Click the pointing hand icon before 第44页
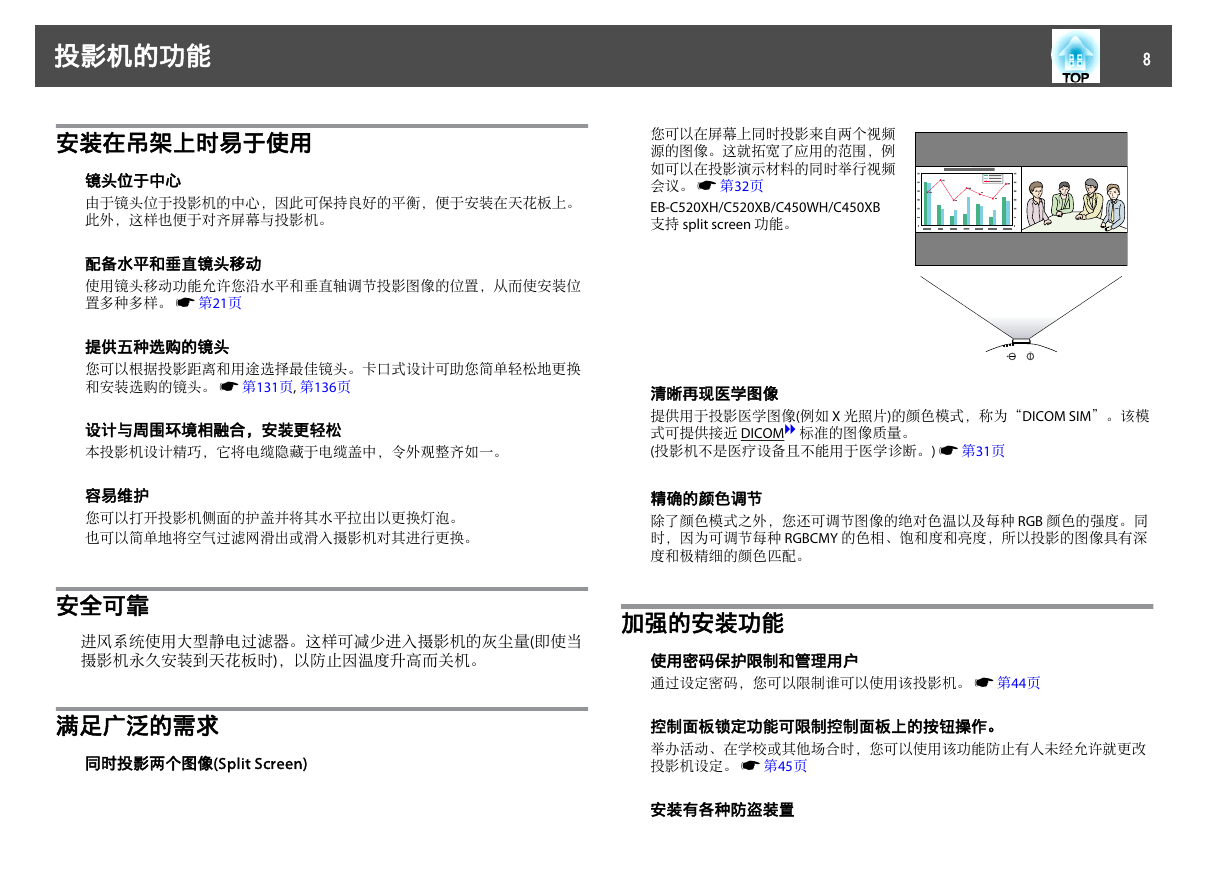Viewport: 1228px width, 869px height. (984, 683)
